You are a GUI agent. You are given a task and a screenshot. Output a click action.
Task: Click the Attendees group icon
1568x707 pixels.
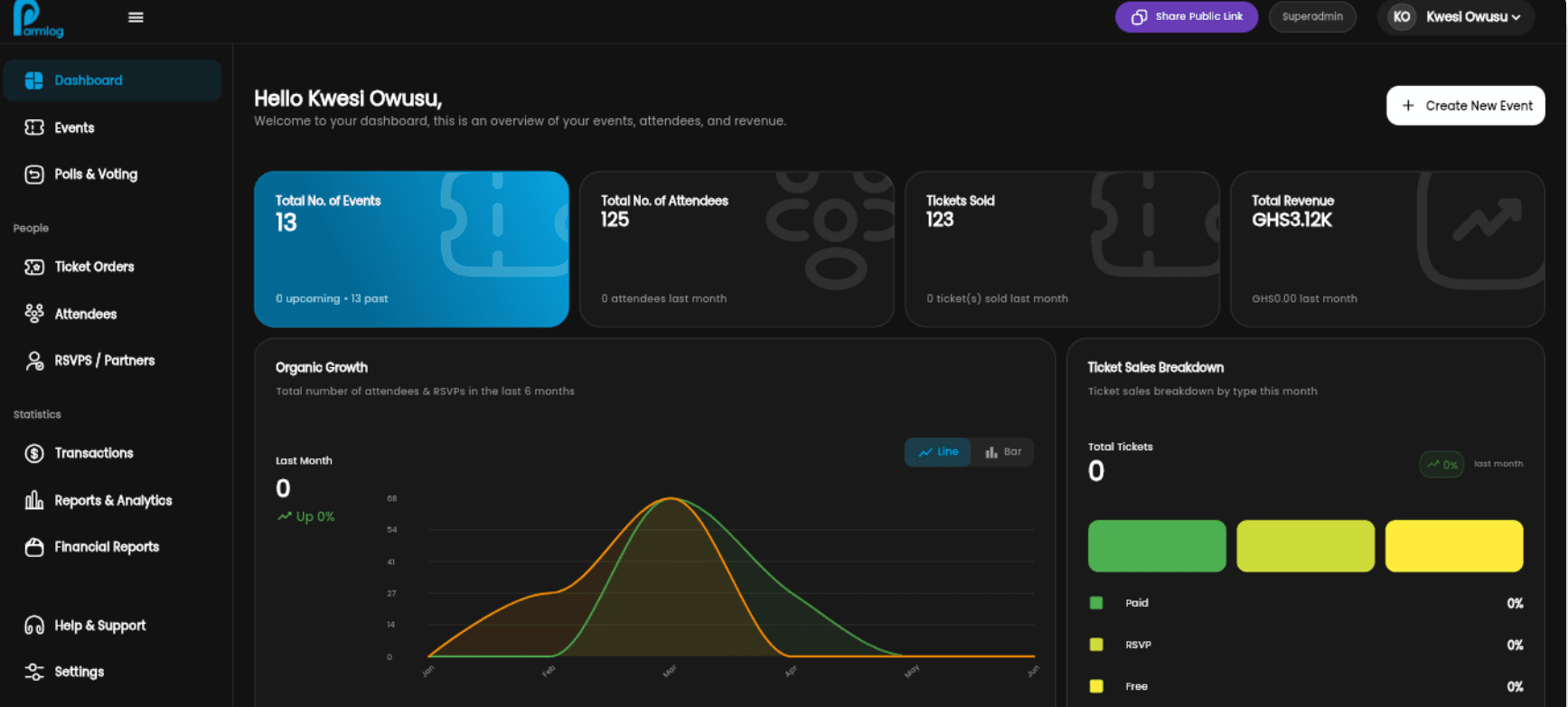[x=34, y=314]
